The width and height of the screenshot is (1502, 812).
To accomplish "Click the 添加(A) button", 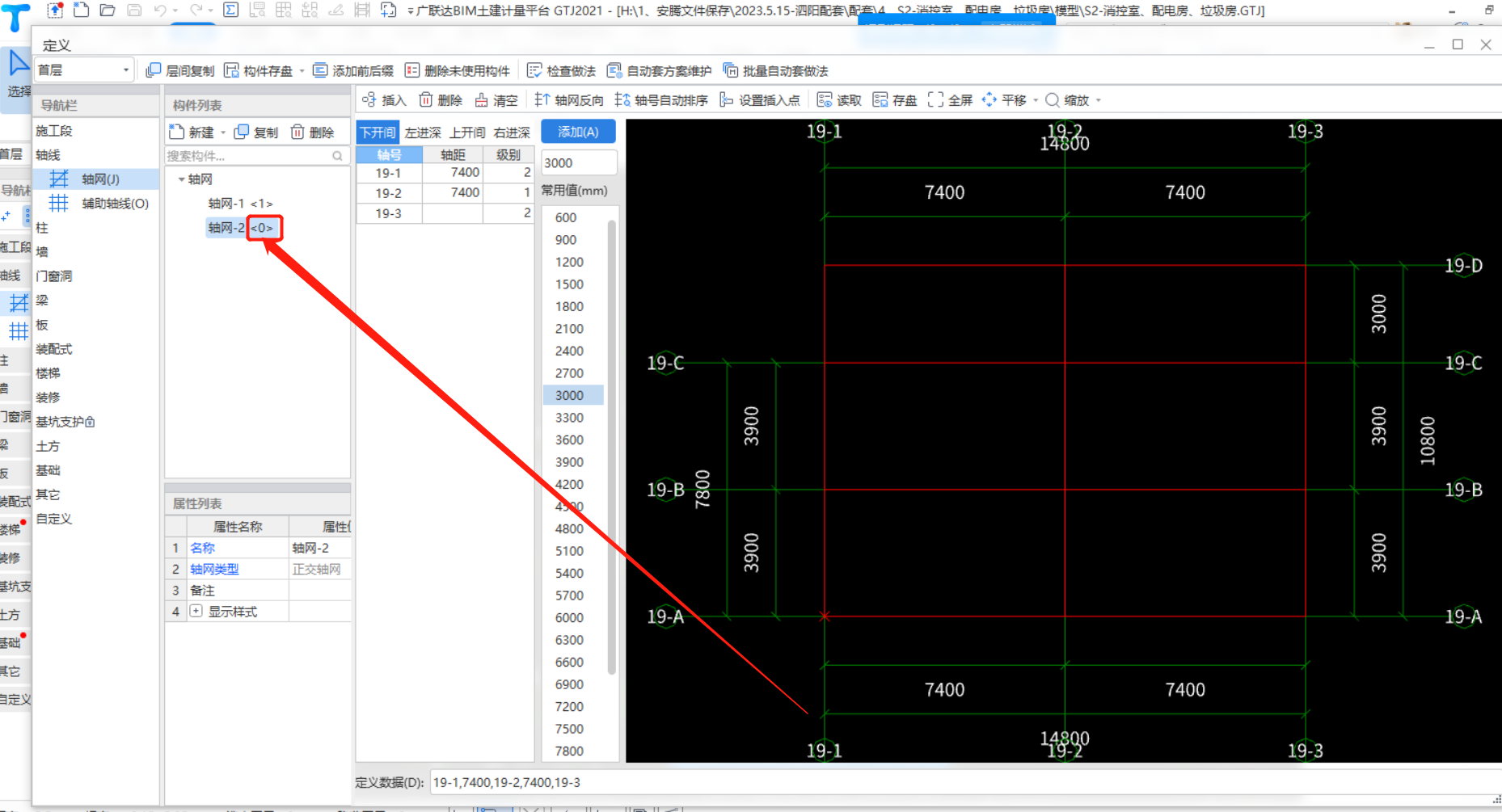I will tap(578, 132).
